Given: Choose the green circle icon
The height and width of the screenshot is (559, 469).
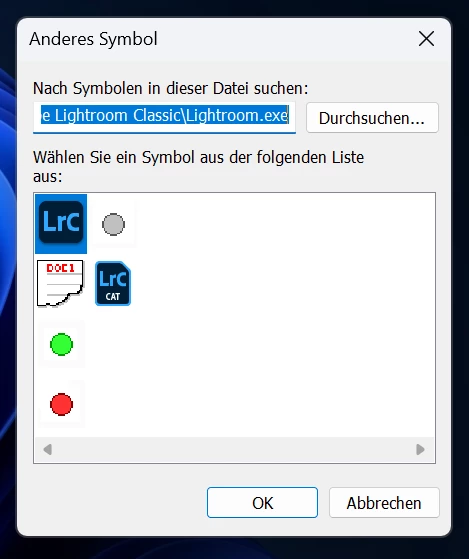Looking at the screenshot, I should (x=61, y=344).
